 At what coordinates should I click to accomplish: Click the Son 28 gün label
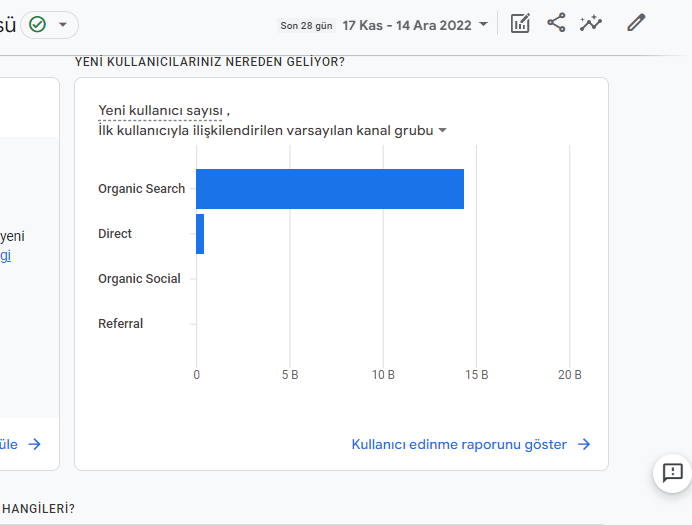point(306,26)
